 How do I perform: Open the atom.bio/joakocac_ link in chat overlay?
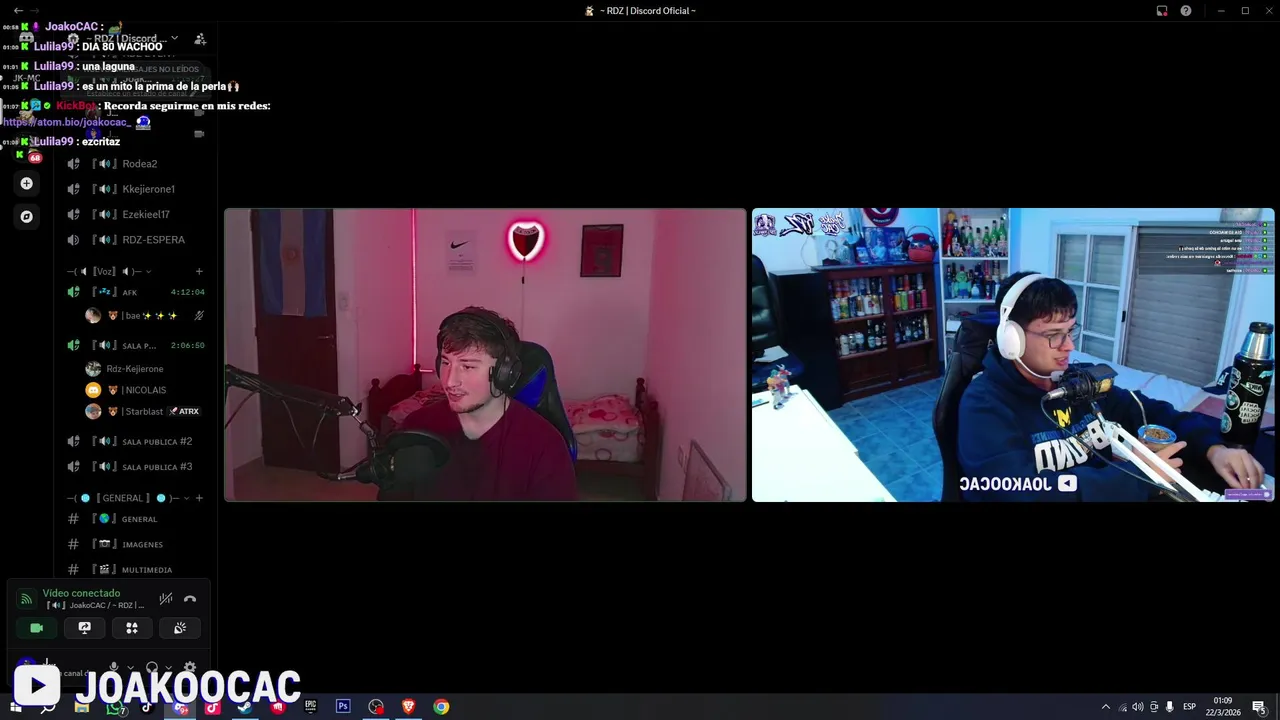66,122
